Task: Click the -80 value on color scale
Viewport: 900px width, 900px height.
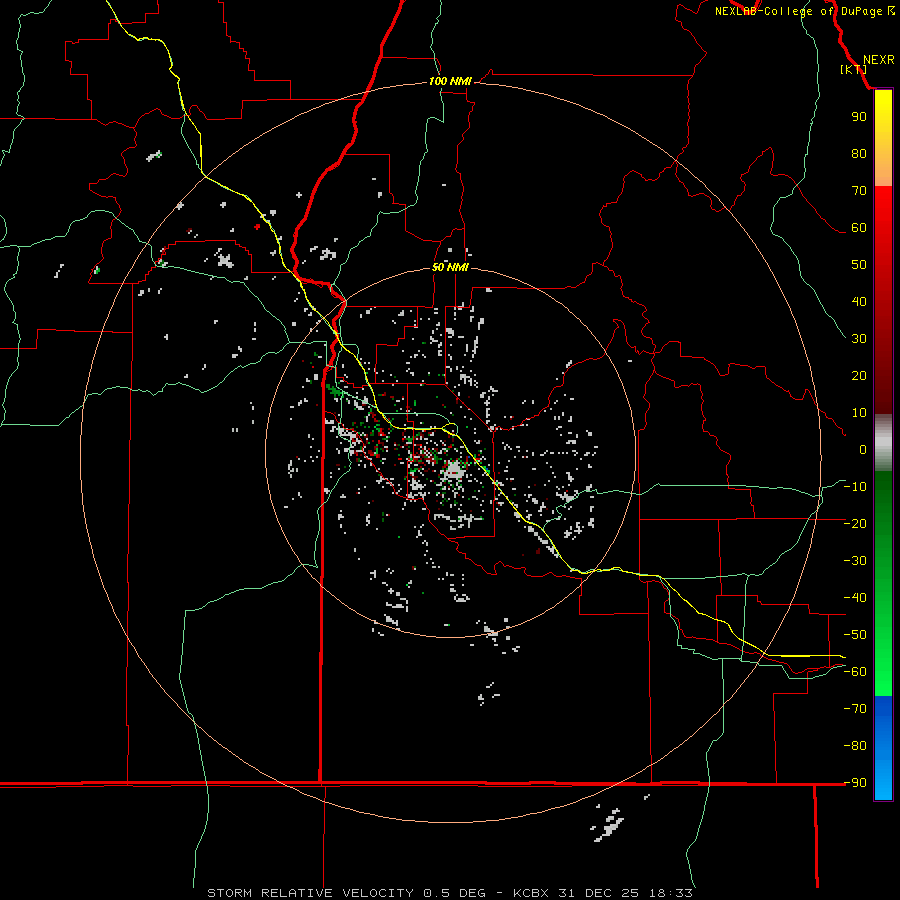Action: 855,746
